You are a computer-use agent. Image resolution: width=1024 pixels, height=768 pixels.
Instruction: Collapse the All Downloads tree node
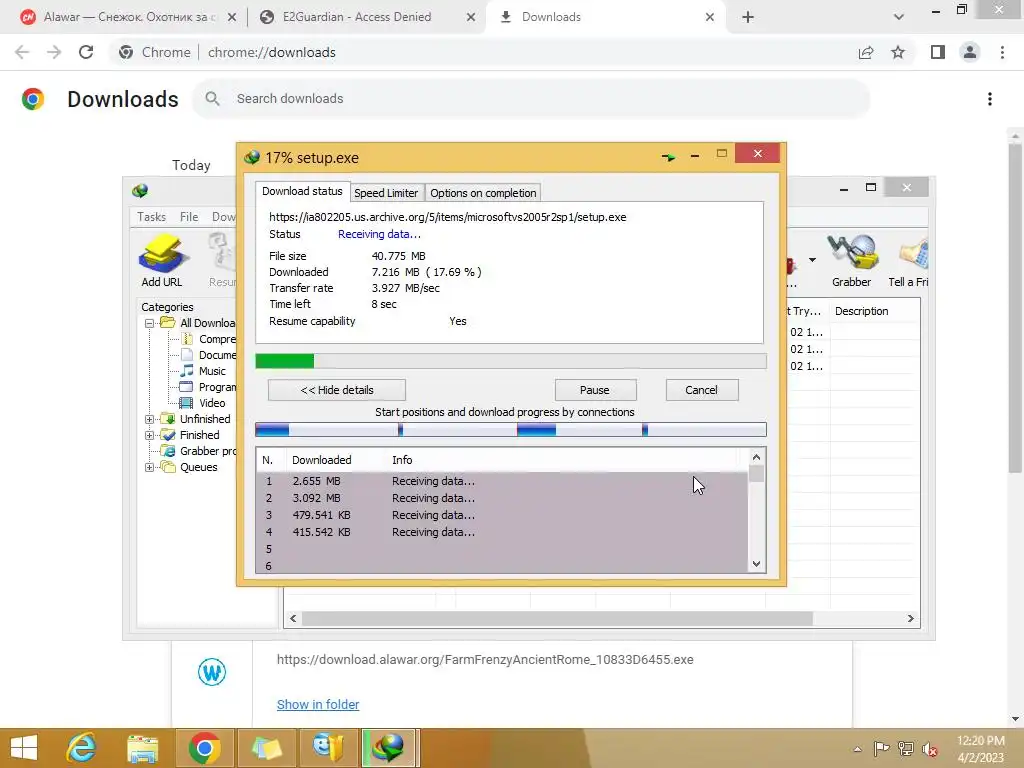150,323
